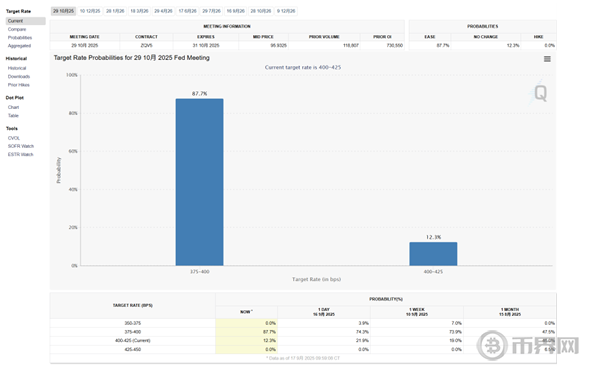Open Prior Hikes in the sidebar

[x=18, y=85]
